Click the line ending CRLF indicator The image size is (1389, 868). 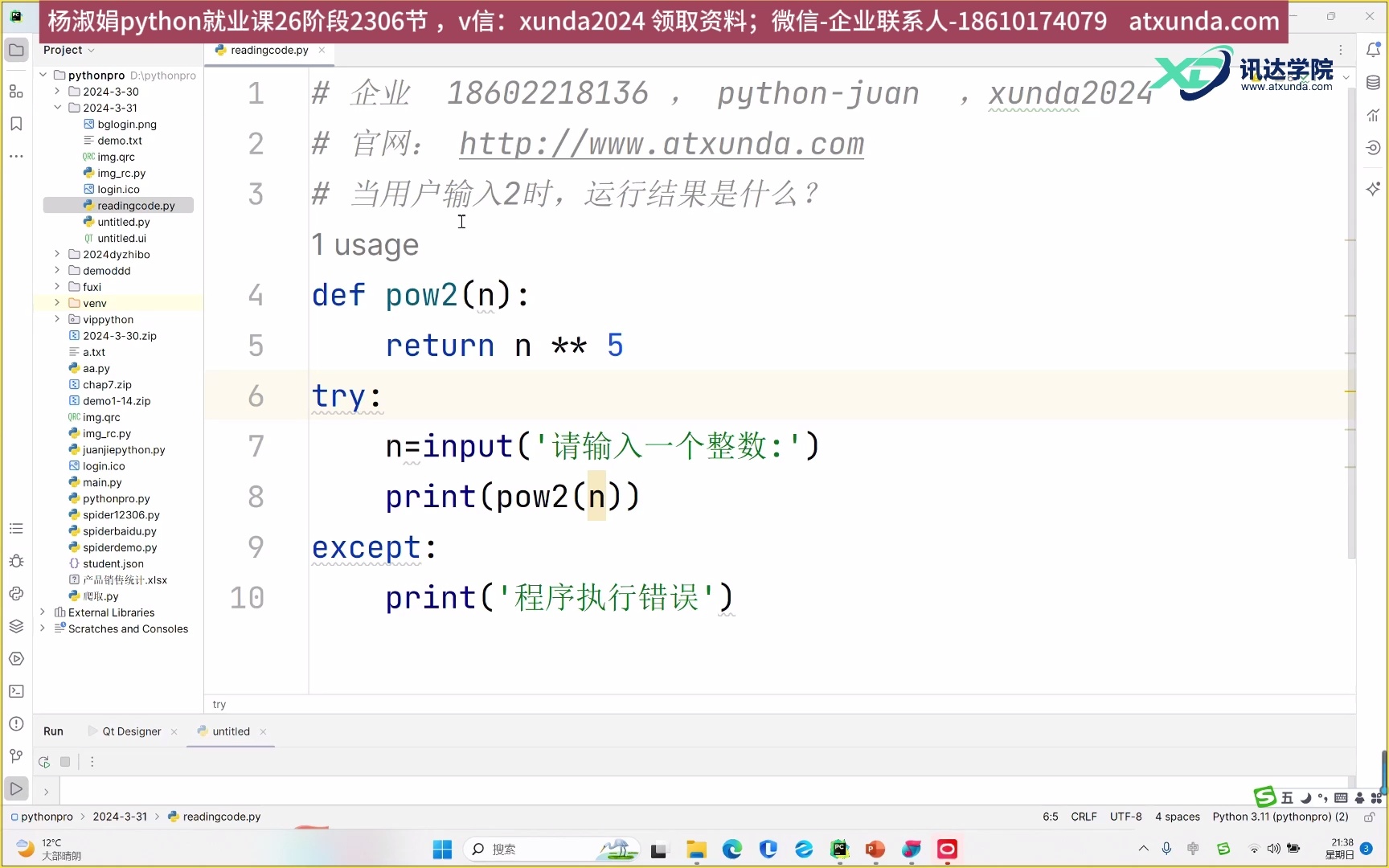pos(1084,816)
